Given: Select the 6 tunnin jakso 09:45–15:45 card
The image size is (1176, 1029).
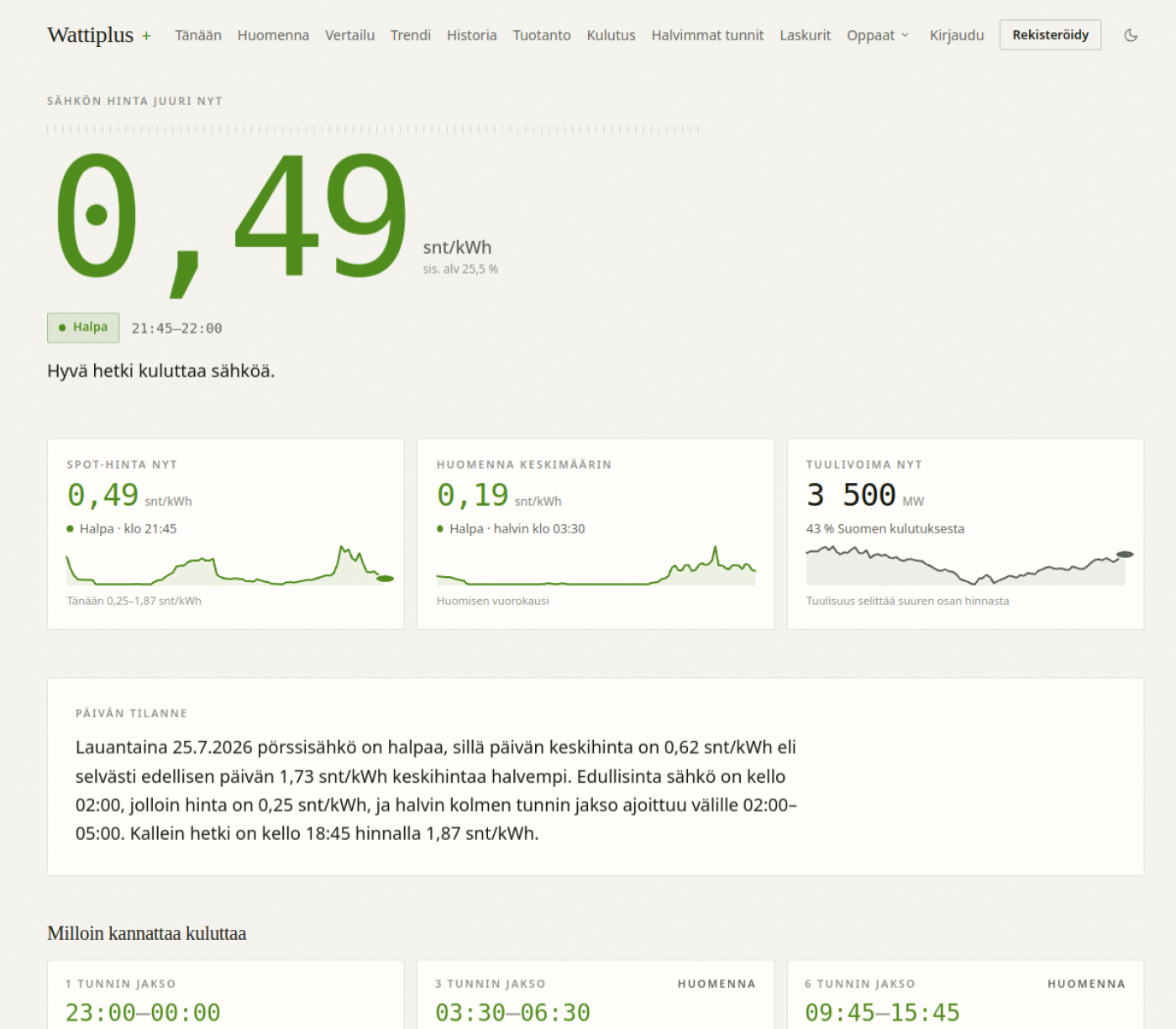Looking at the screenshot, I should (x=965, y=995).
